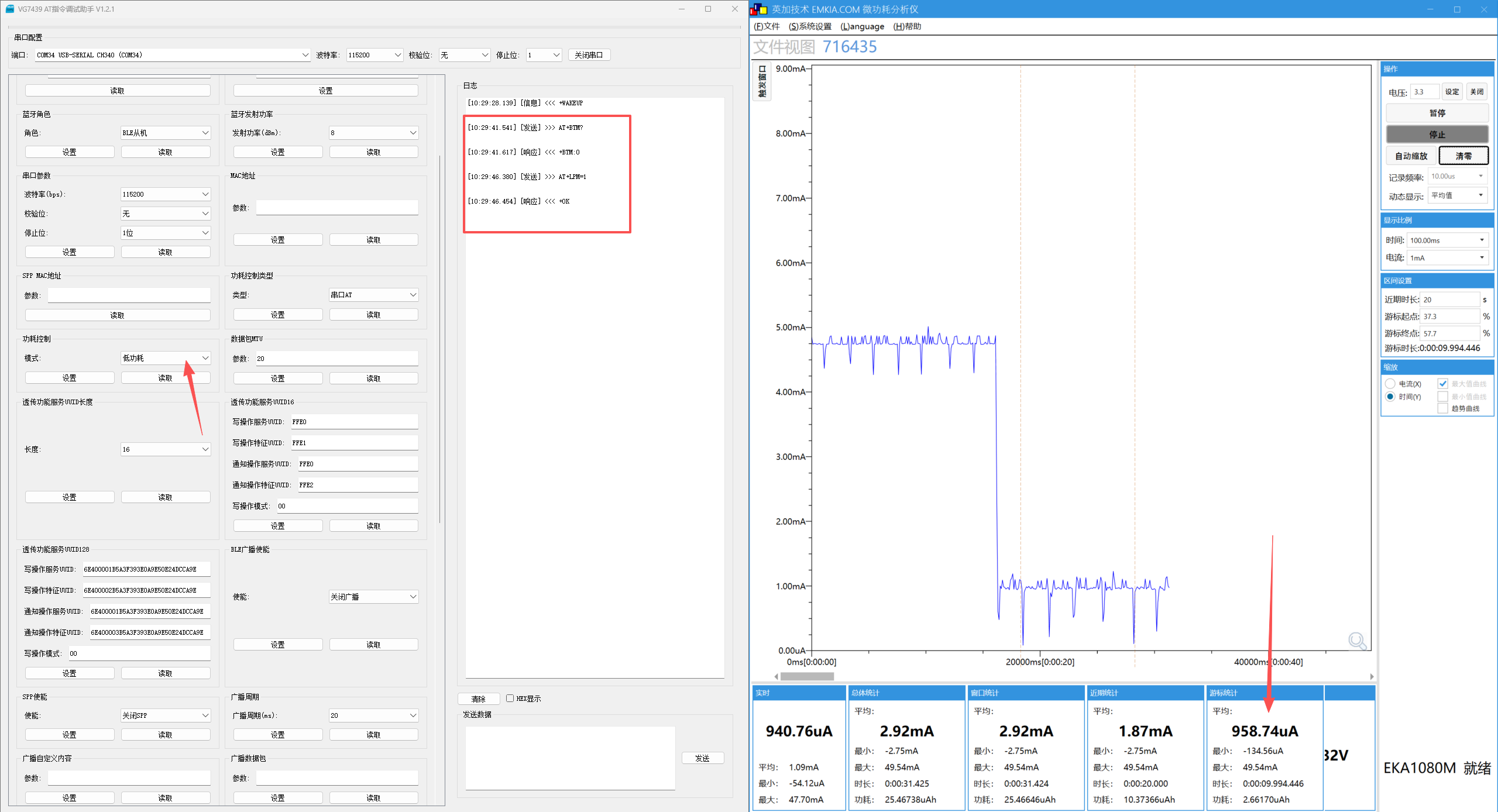
Task: Toggle the 最大值曲线 checkbox
Action: [1442, 384]
